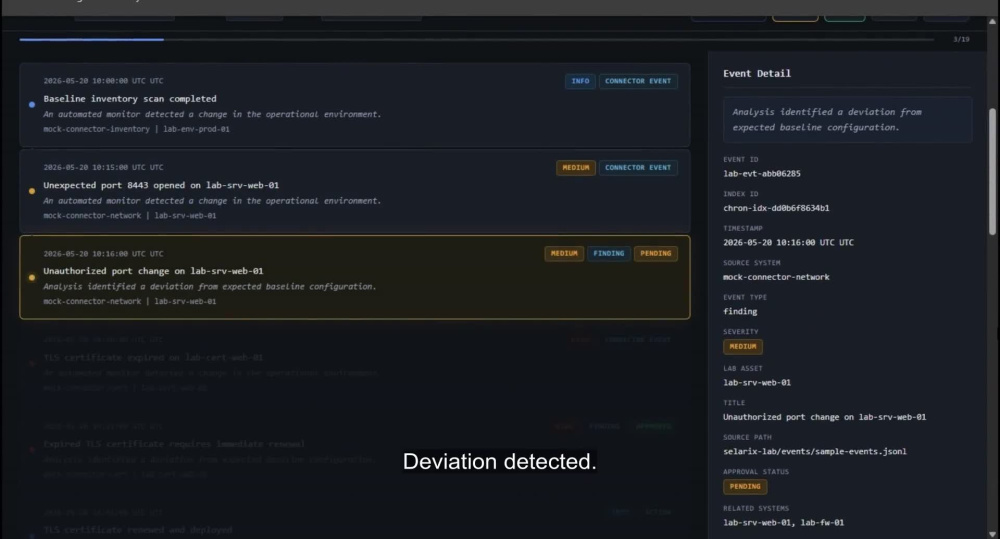Select the Unexpected port 8443 opened event title
The image size is (1000, 539).
click(x=161, y=185)
